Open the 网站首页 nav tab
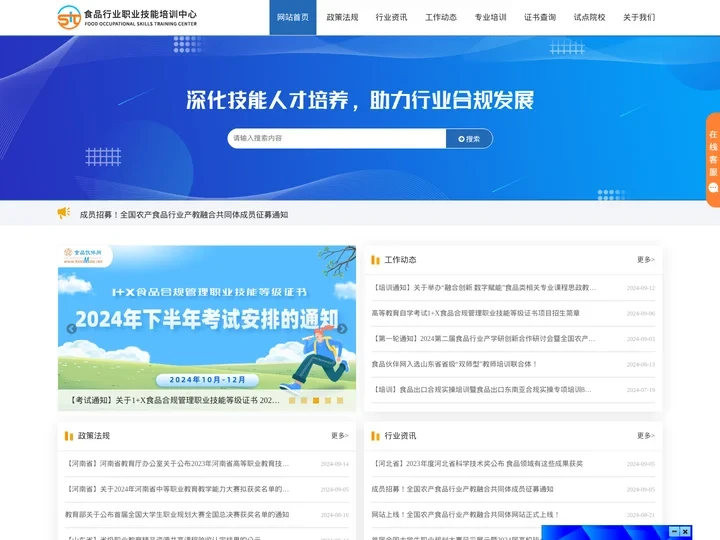This screenshot has height=540, width=720. pyautogui.click(x=292, y=17)
